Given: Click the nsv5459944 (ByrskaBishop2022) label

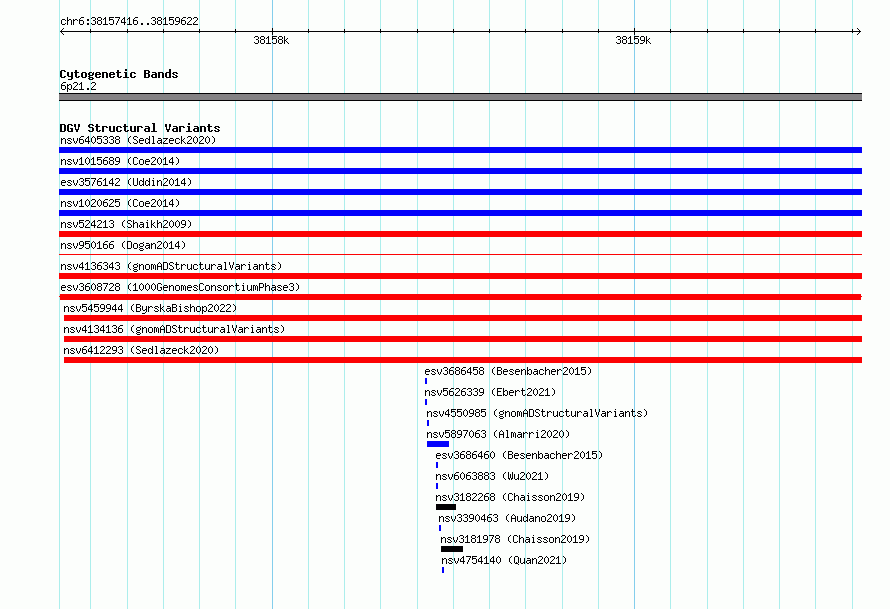Looking at the screenshot, I should click(x=150, y=308).
